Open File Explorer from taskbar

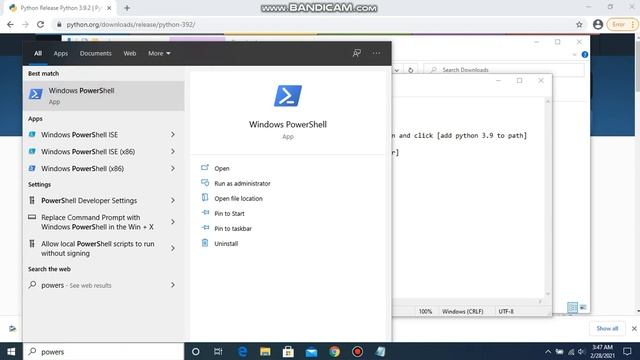click(x=265, y=351)
